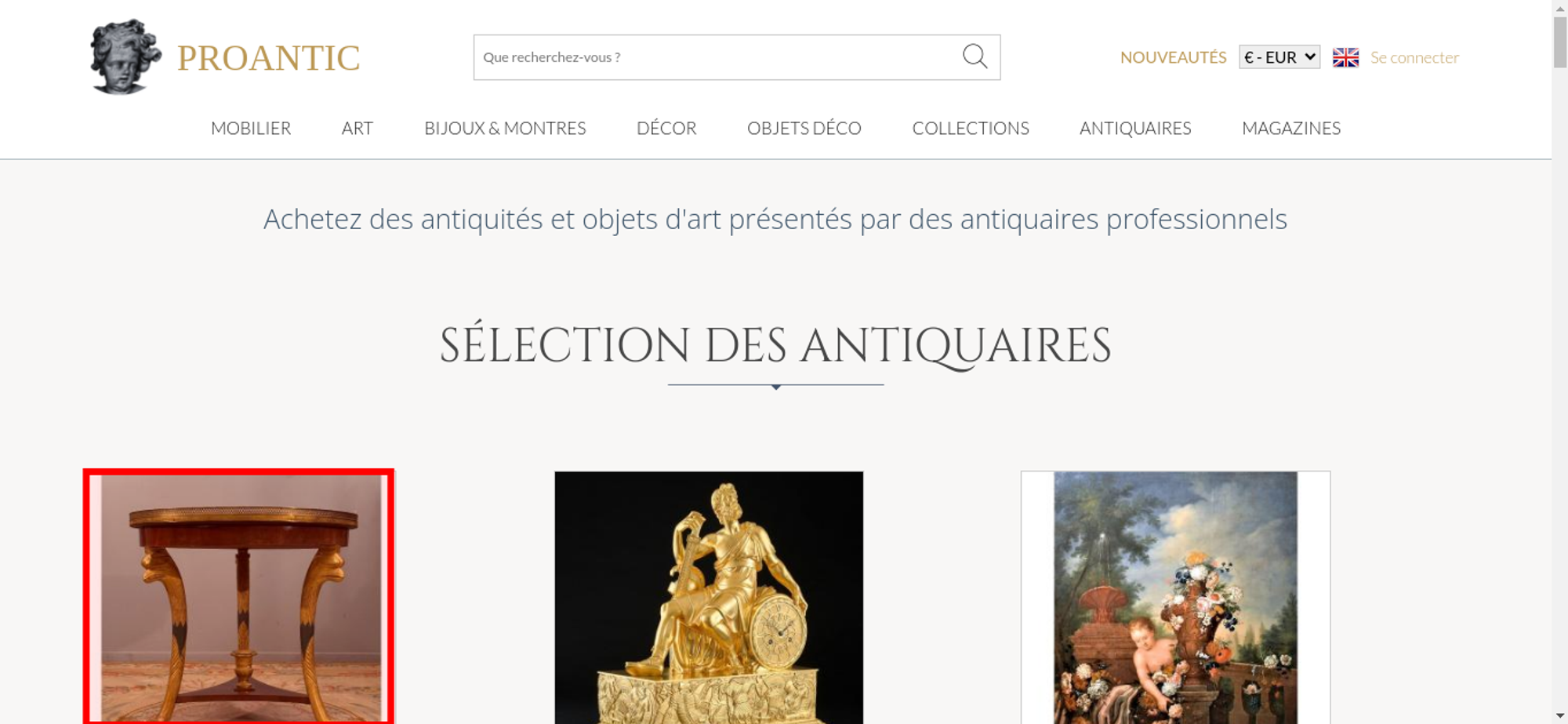Image resolution: width=1568 pixels, height=724 pixels.
Task: Click the magnifying glass search icon
Action: [x=975, y=56]
